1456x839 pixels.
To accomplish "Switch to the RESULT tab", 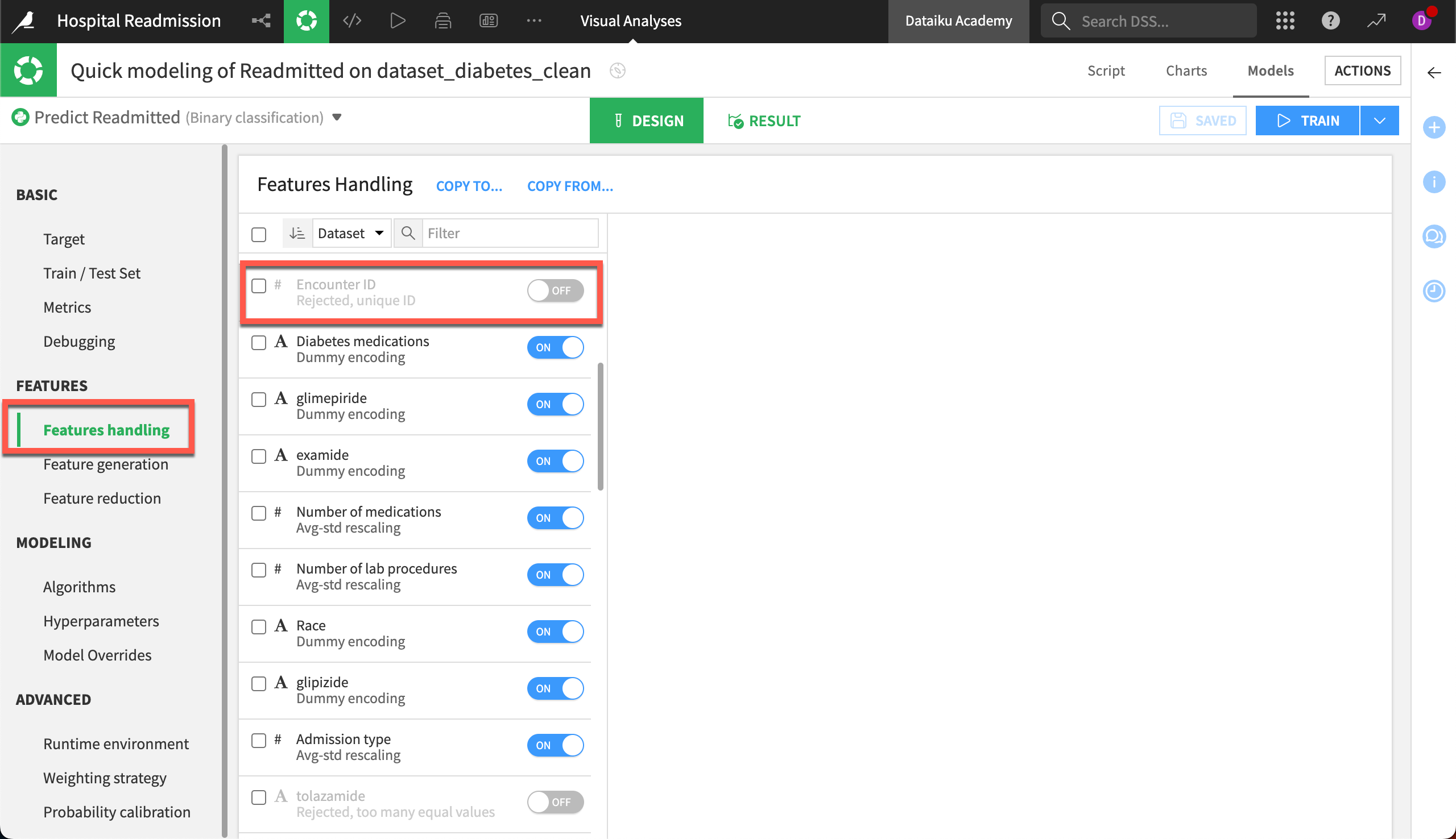I will coord(763,121).
